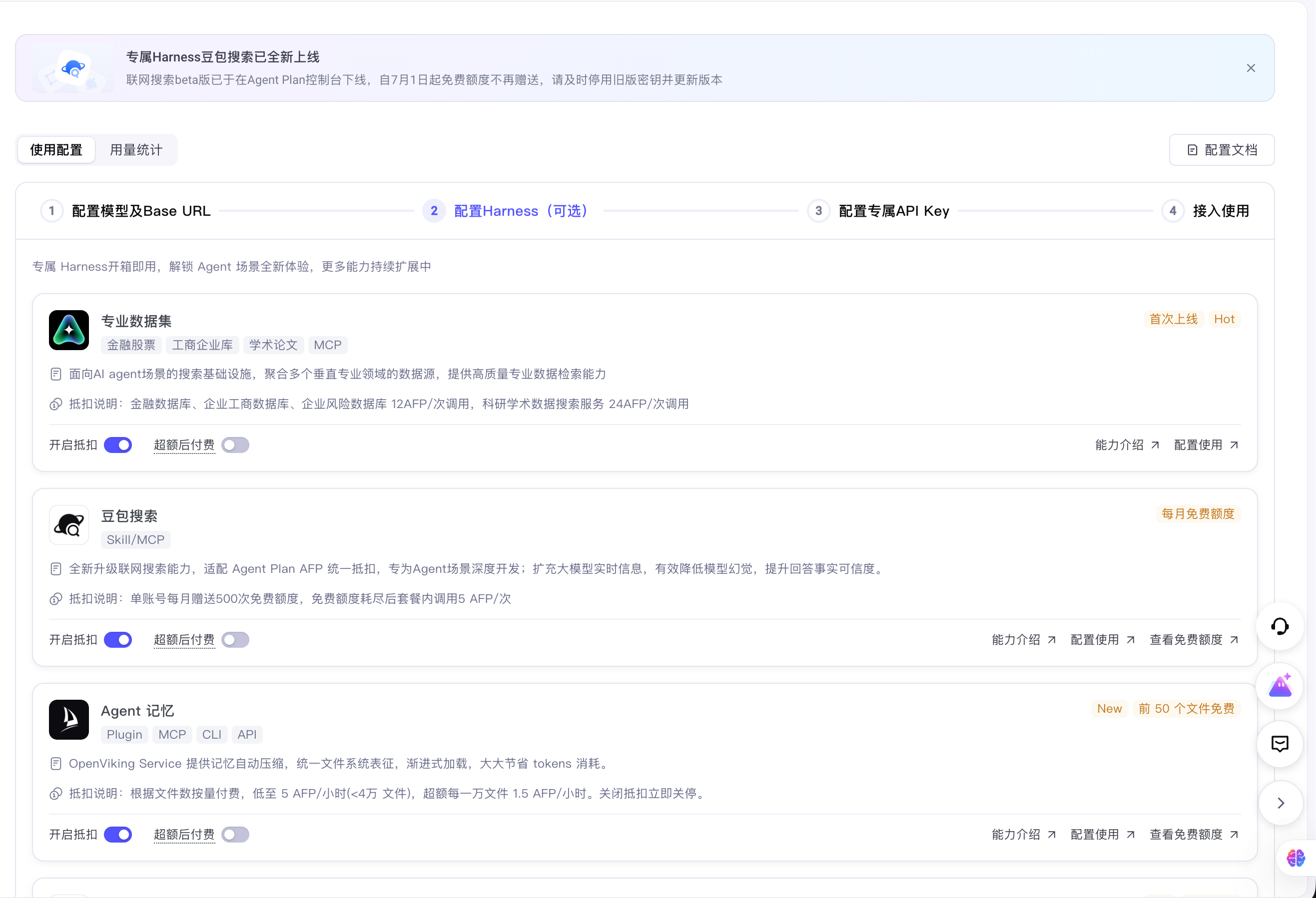1316x898 pixels.
Task: Click the MCP tag under 专业数据集
Action: (x=328, y=345)
